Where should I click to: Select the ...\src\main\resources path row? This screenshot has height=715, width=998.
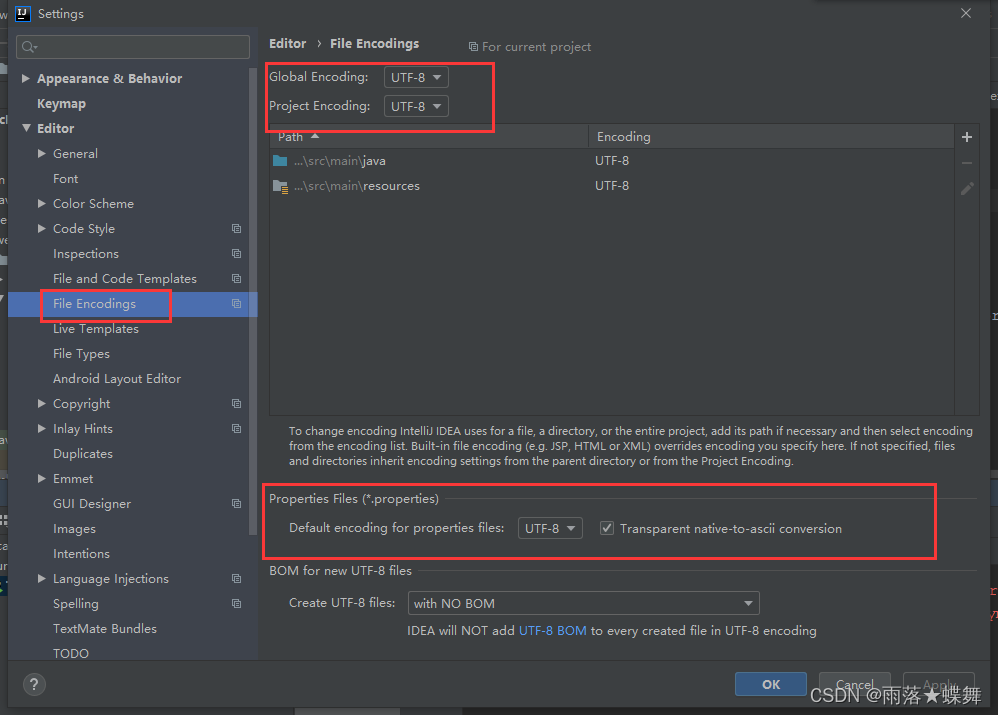(612, 186)
